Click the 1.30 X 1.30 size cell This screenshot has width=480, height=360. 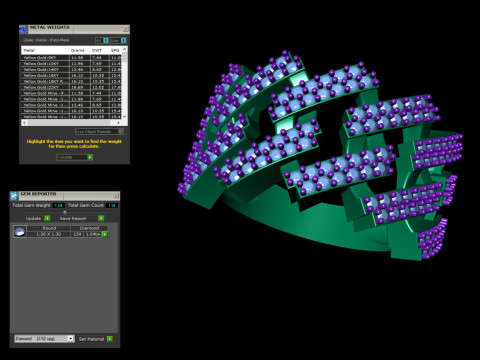(49, 234)
